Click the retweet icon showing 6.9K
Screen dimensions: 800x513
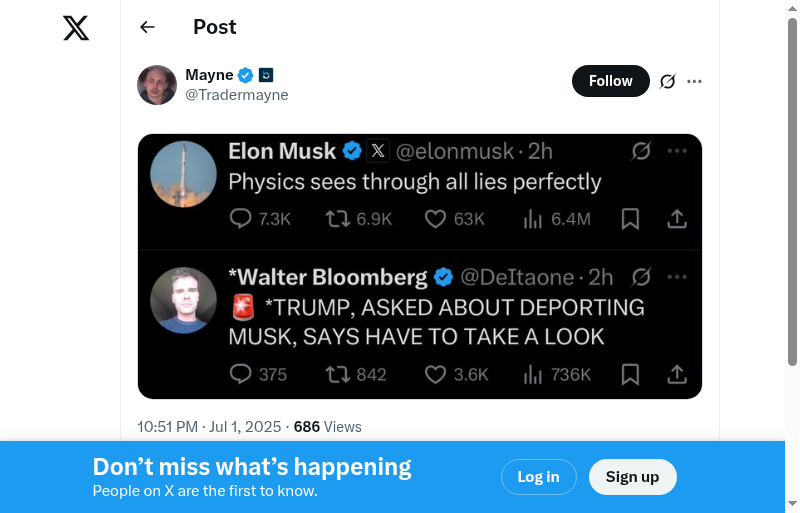[338, 218]
